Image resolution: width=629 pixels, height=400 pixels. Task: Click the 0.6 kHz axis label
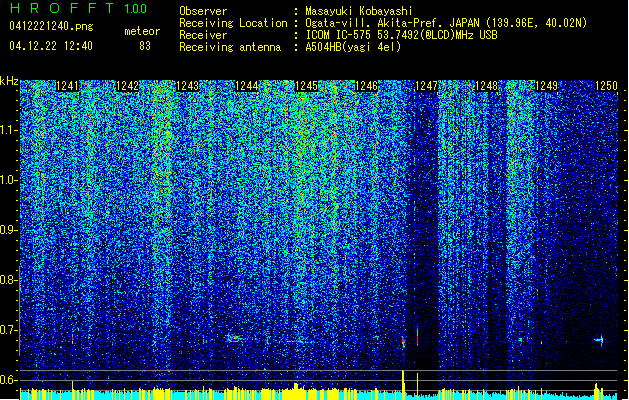[8, 380]
